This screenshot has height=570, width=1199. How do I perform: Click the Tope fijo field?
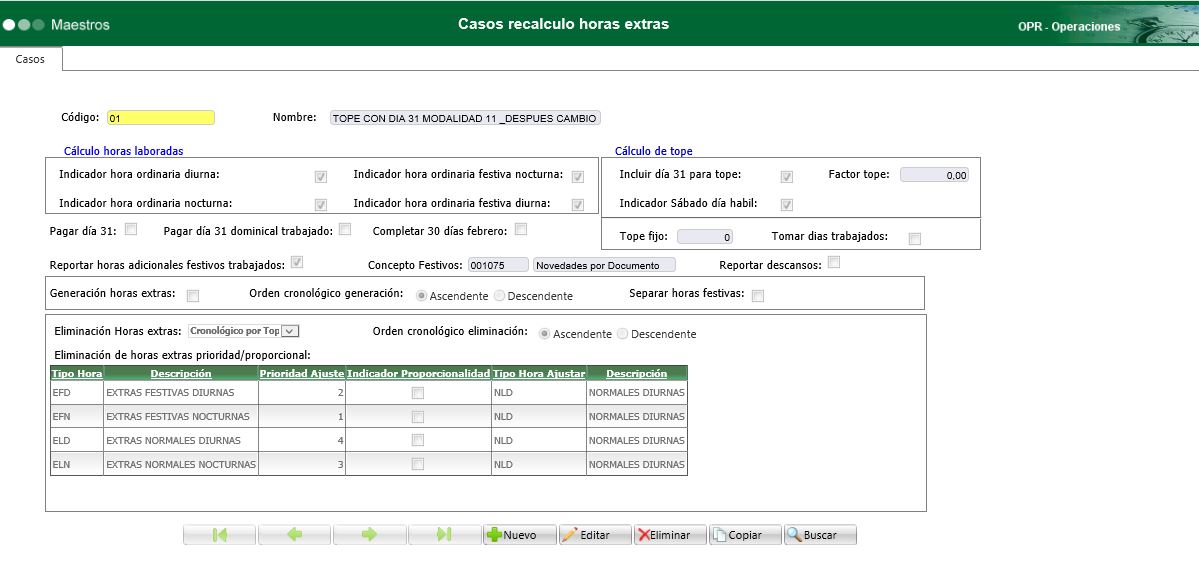(x=705, y=236)
